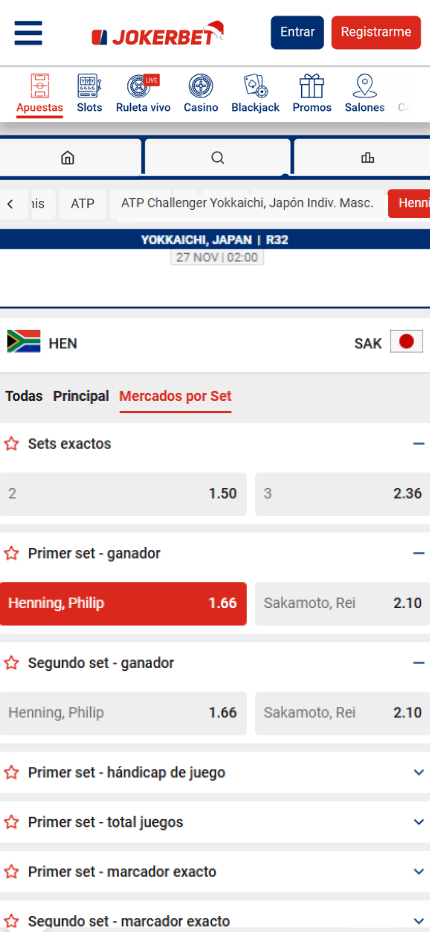Click the Registrarme button
The width and height of the screenshot is (430, 932).
coord(376,32)
